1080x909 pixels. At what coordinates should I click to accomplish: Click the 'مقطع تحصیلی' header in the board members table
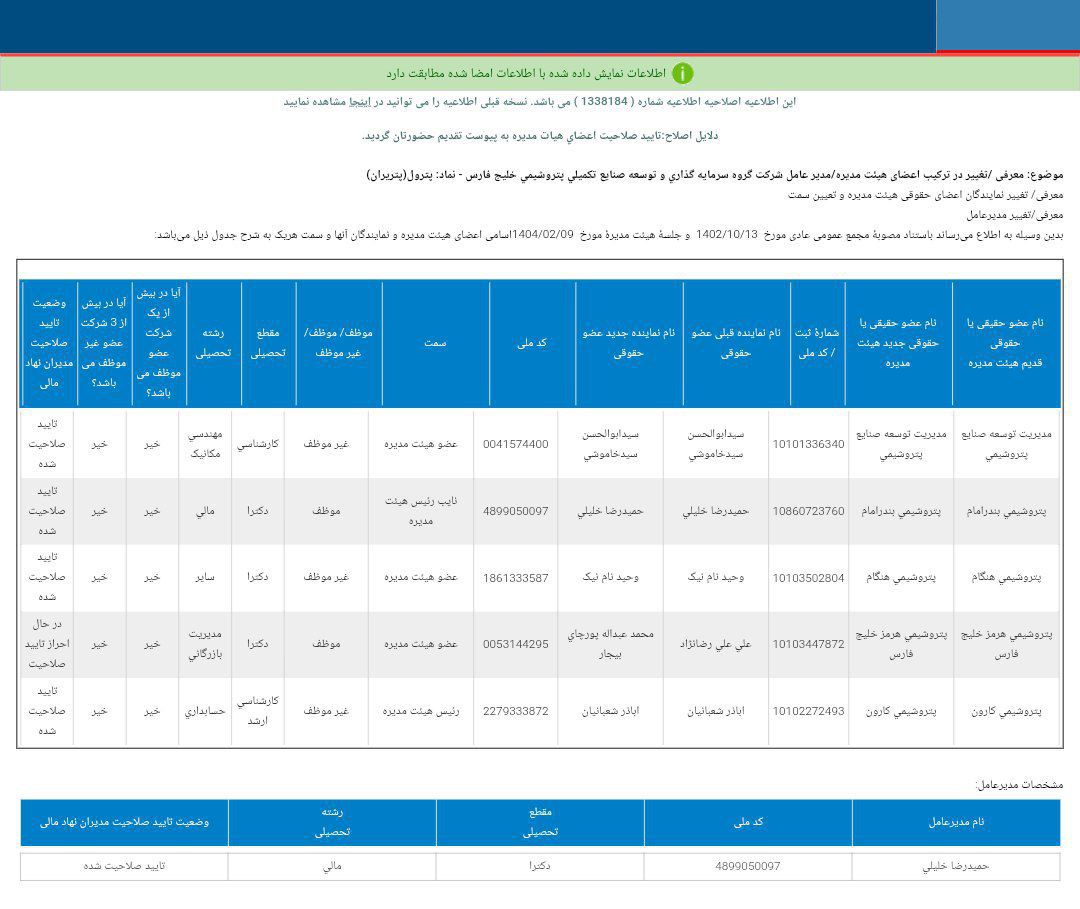pyautogui.click(x=268, y=343)
